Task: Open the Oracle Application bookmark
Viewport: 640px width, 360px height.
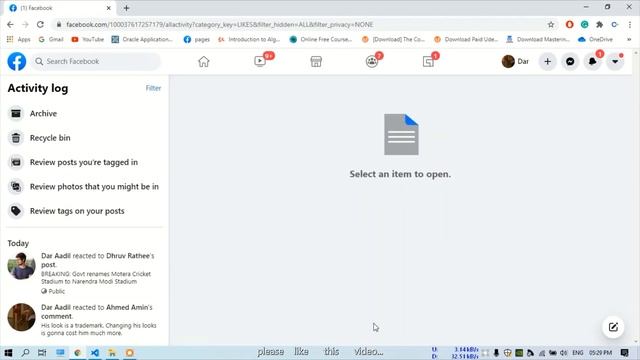Action: 142,39
